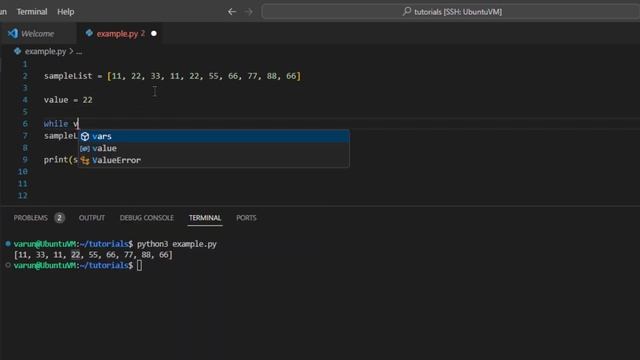This screenshot has width=640, height=360.
Task: Click the sampleList assignment on line 2
Action: click(x=172, y=76)
